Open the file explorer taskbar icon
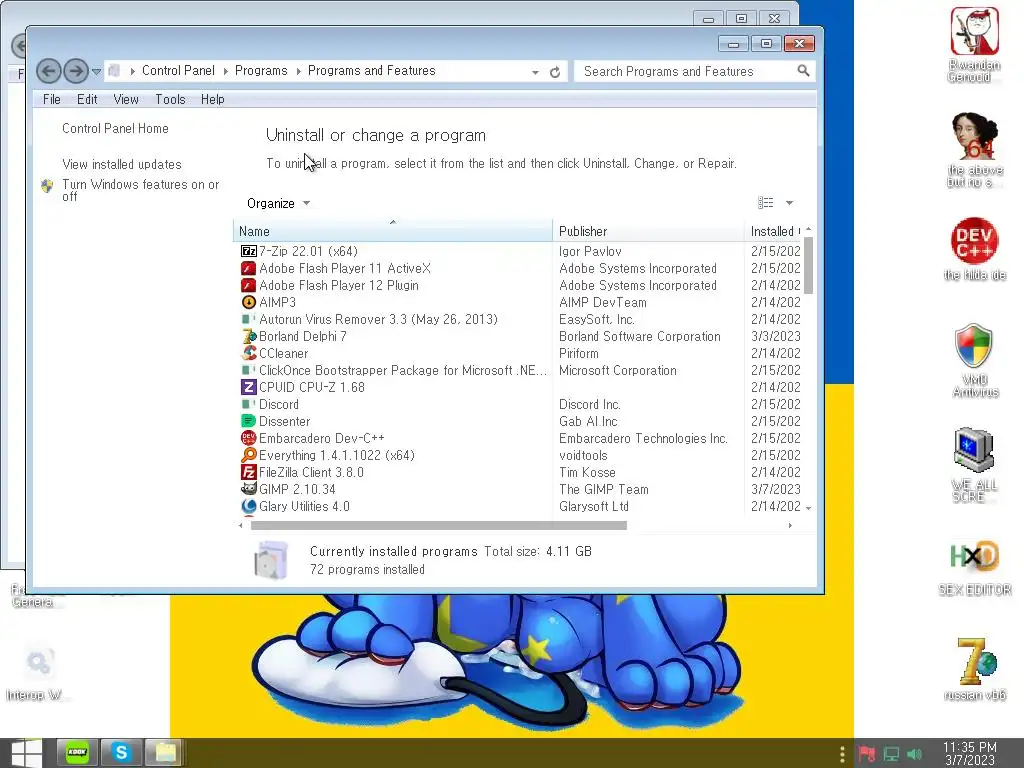The width and height of the screenshot is (1024, 768). [165, 753]
